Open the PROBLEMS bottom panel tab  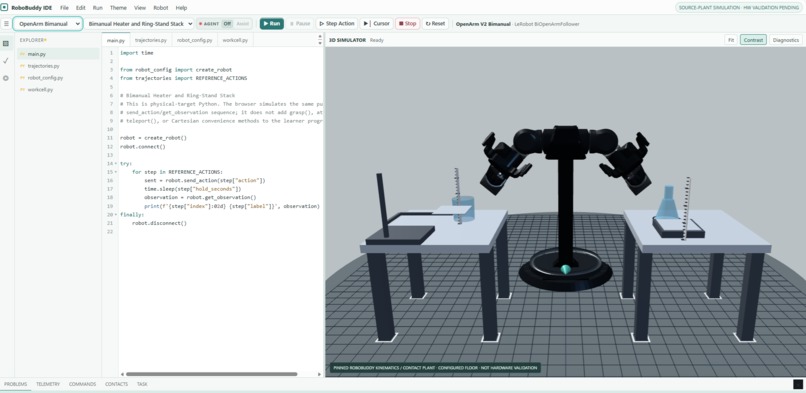15,384
